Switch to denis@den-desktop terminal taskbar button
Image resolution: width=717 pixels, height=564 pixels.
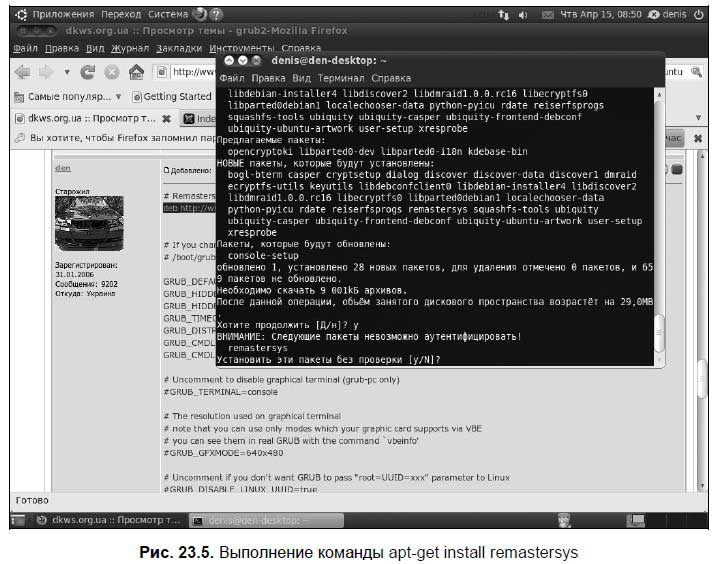tap(266, 521)
